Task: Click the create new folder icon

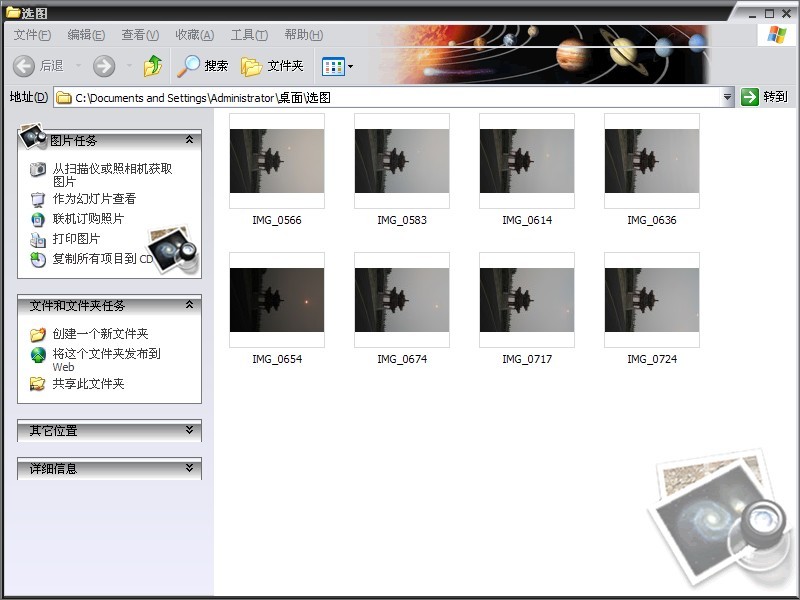Action: point(37,334)
